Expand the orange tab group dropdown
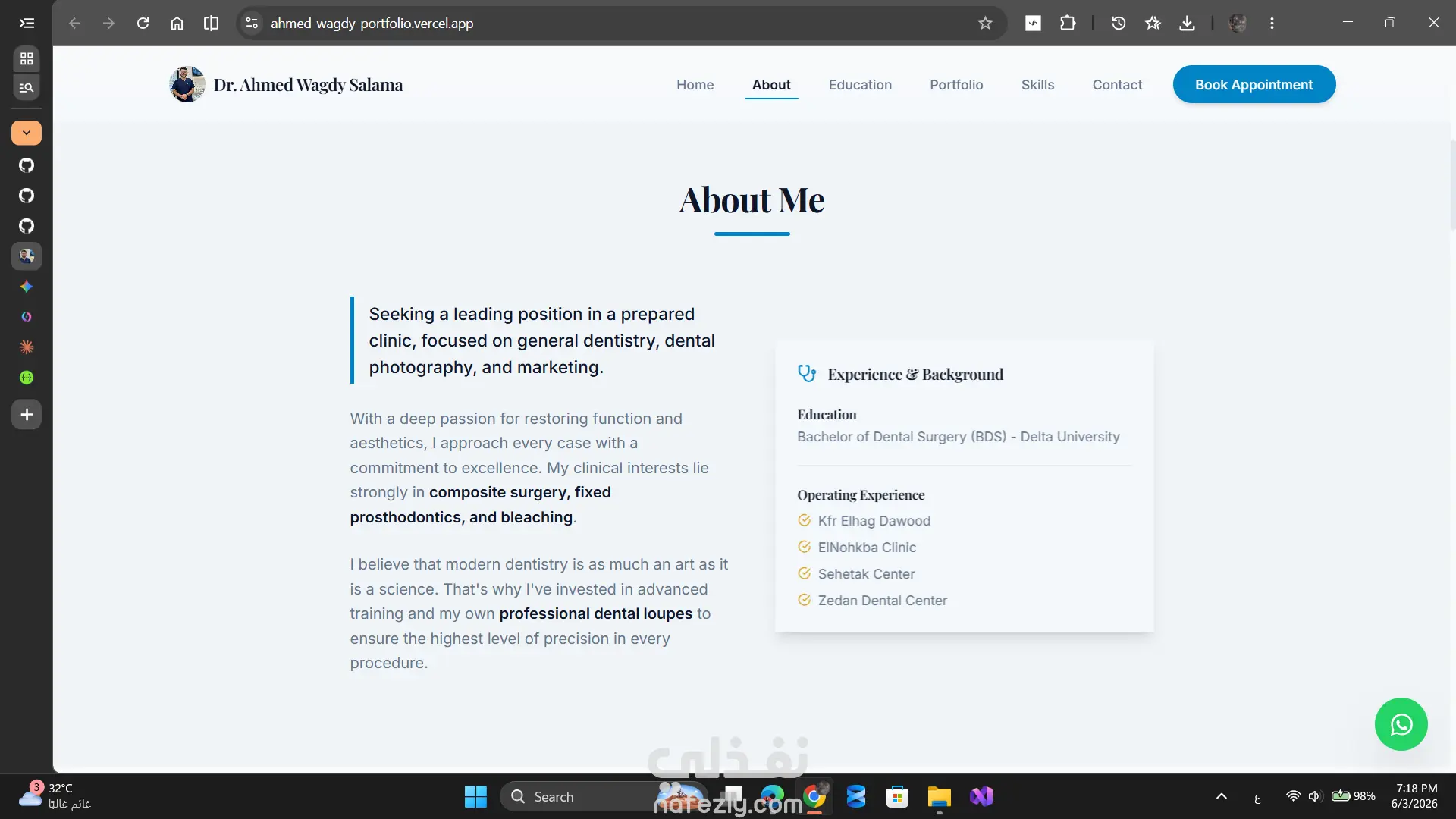 (x=27, y=133)
